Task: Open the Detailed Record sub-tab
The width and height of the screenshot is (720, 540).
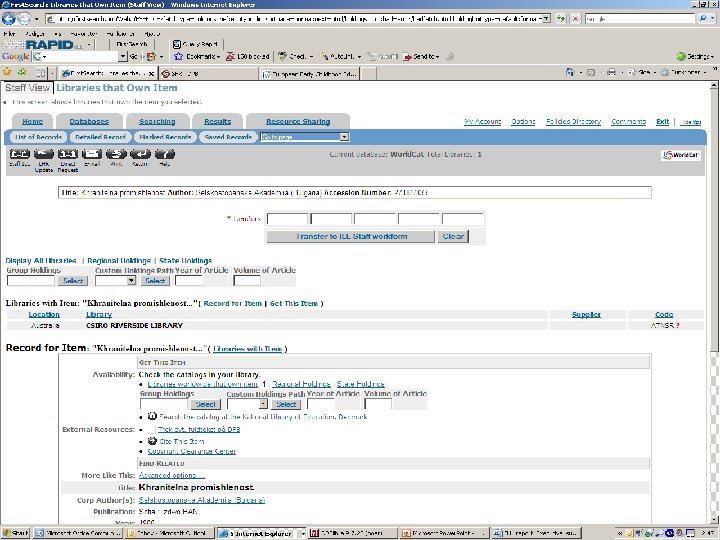Action: click(x=100, y=137)
